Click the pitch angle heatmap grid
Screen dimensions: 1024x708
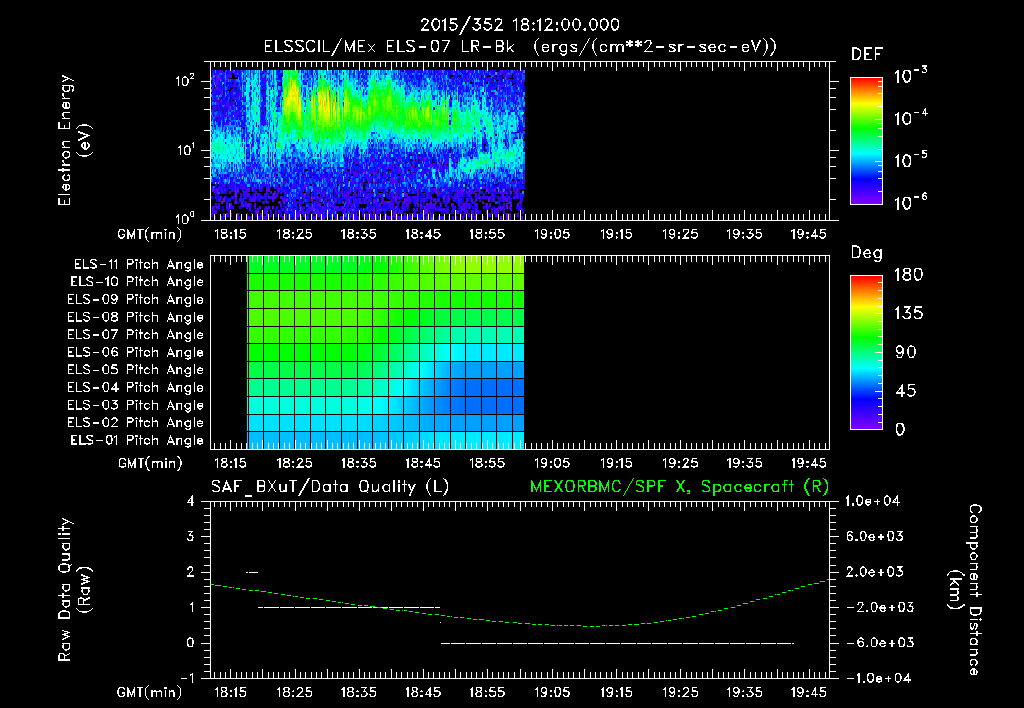click(386, 352)
